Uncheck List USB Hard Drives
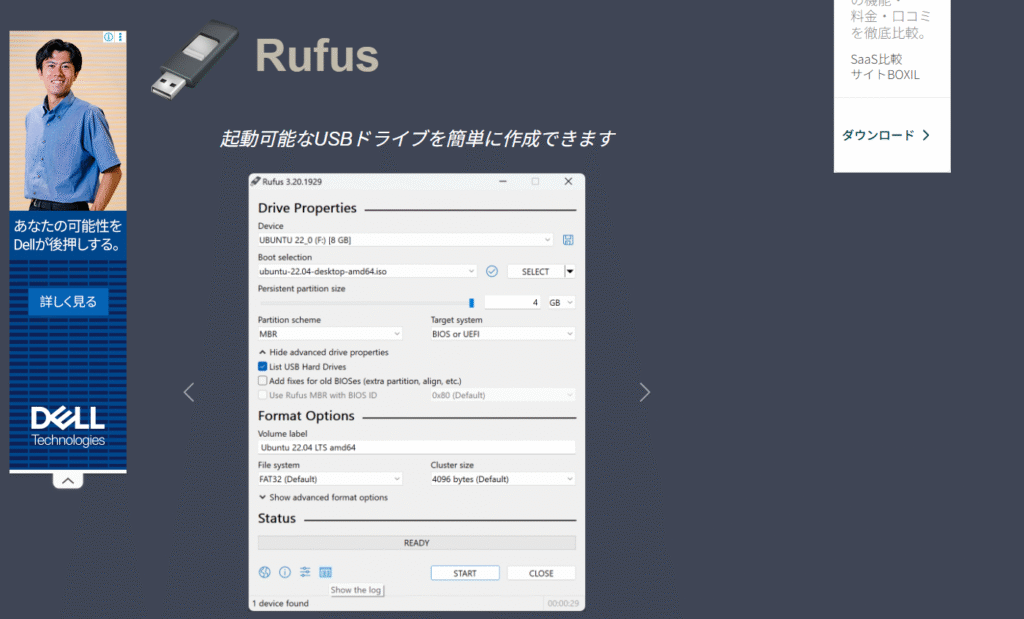 263,367
